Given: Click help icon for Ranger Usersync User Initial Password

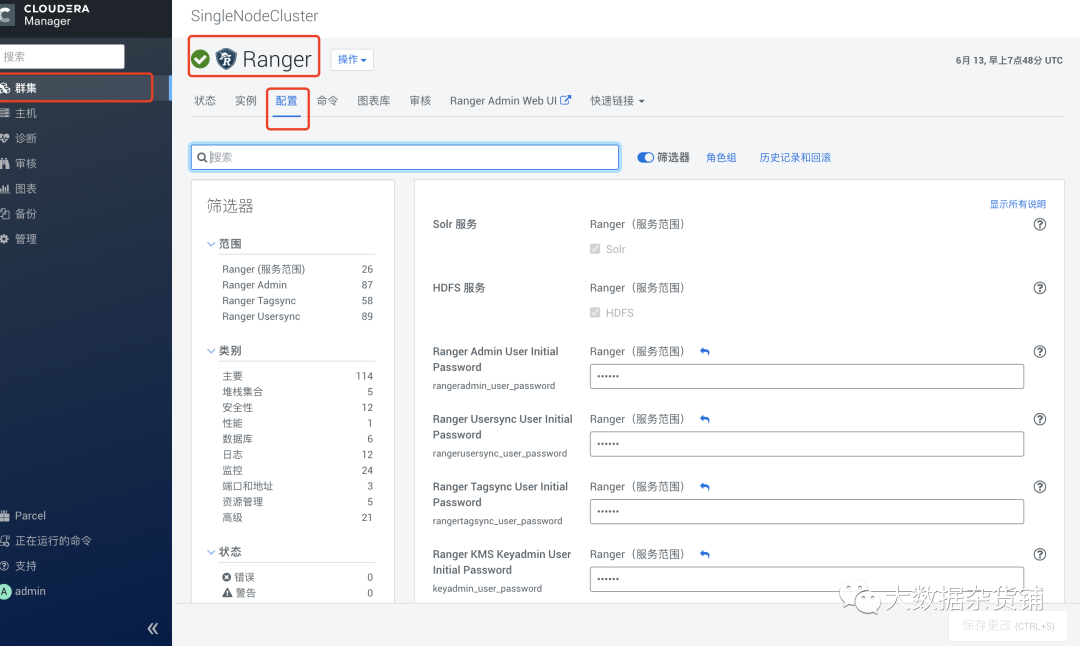Looking at the screenshot, I should pyautogui.click(x=1040, y=419).
